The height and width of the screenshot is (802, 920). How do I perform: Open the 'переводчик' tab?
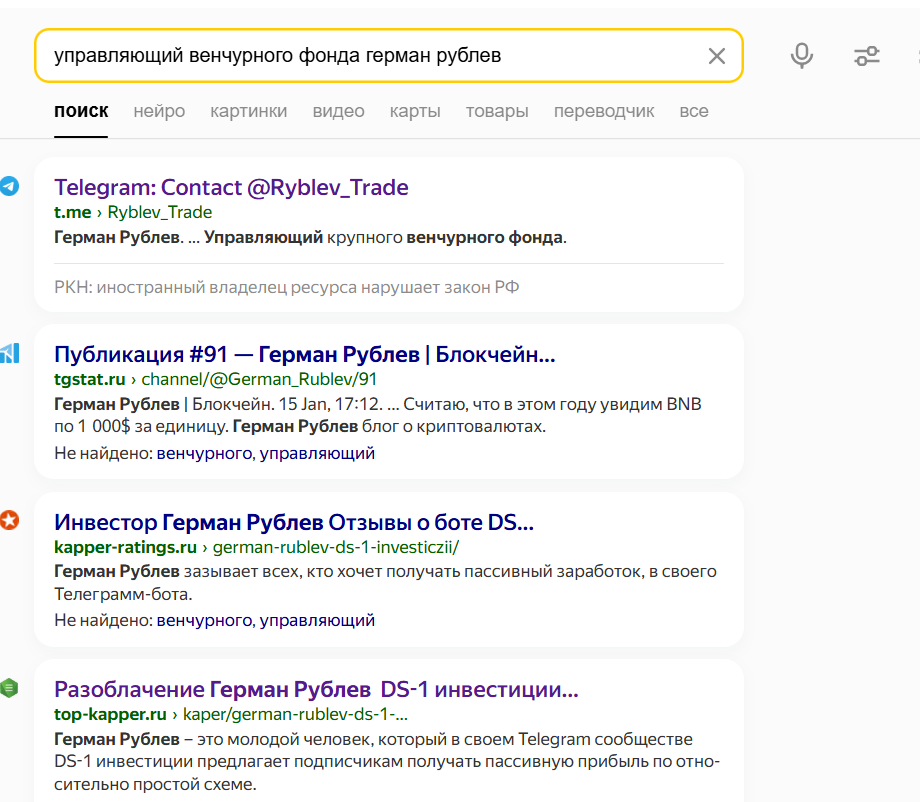pyautogui.click(x=604, y=111)
